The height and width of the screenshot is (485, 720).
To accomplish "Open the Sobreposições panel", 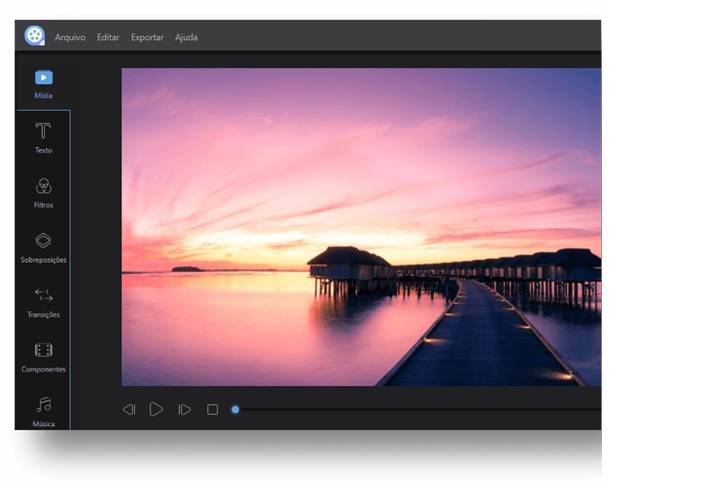I will tap(44, 248).
